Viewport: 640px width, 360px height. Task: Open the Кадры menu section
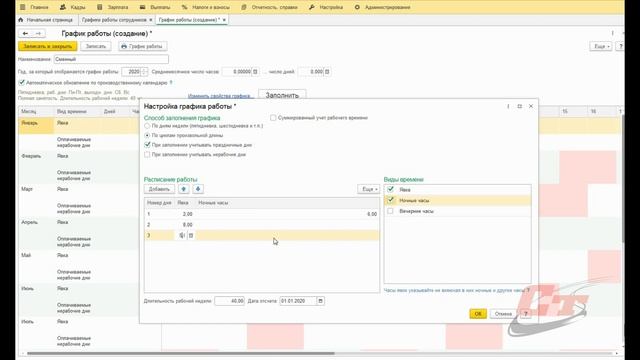click(x=73, y=7)
